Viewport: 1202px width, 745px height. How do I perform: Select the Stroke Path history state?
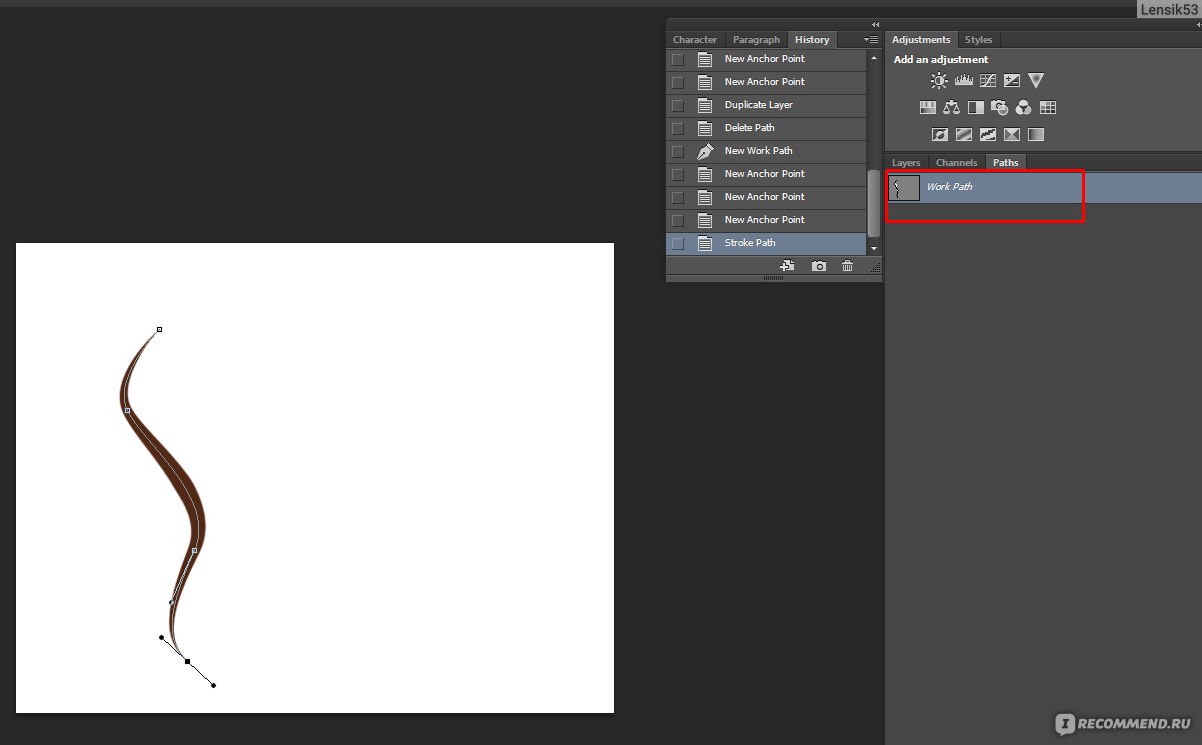pyautogui.click(x=766, y=243)
